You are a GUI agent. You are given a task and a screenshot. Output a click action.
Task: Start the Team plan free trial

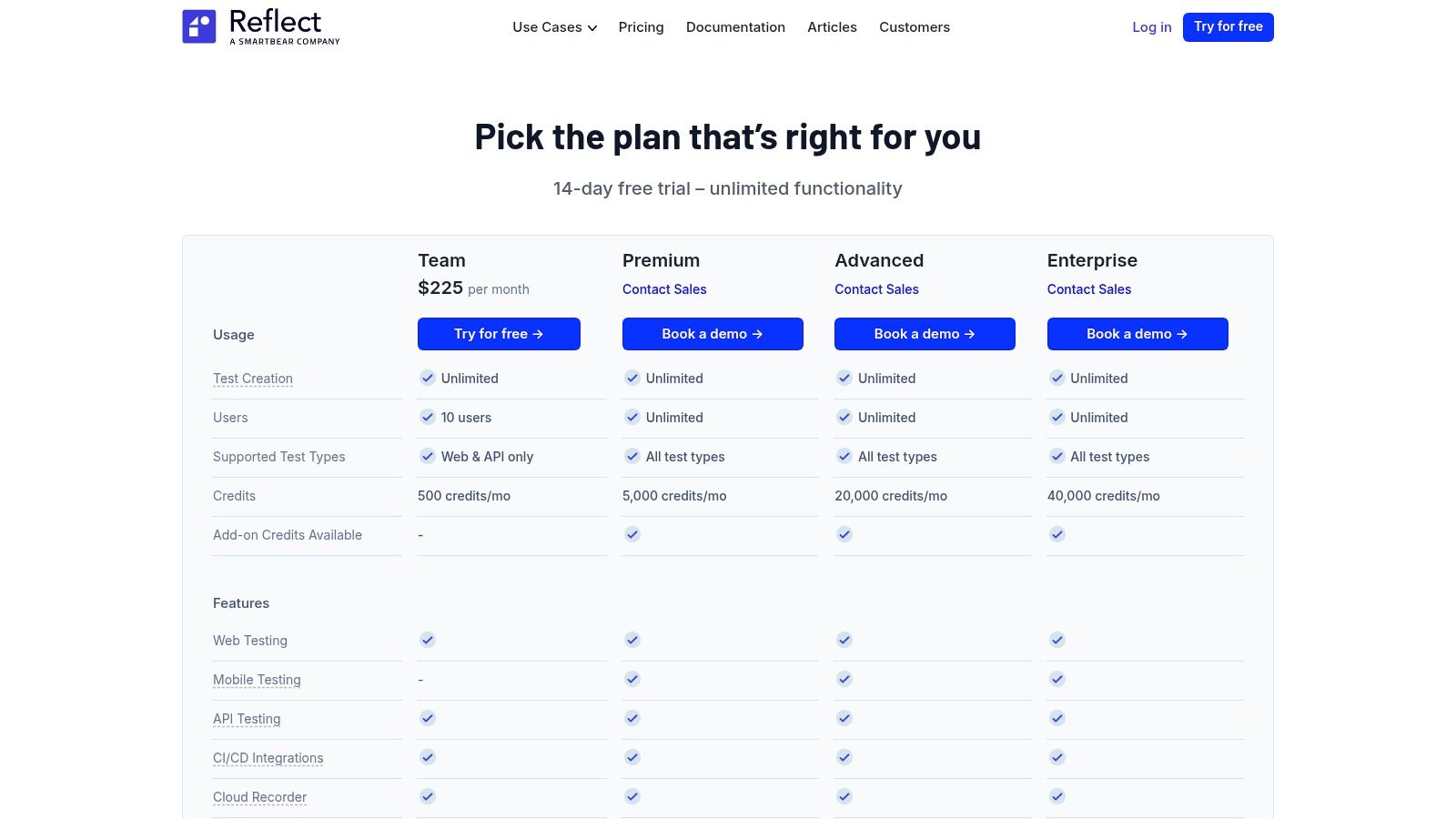point(499,334)
